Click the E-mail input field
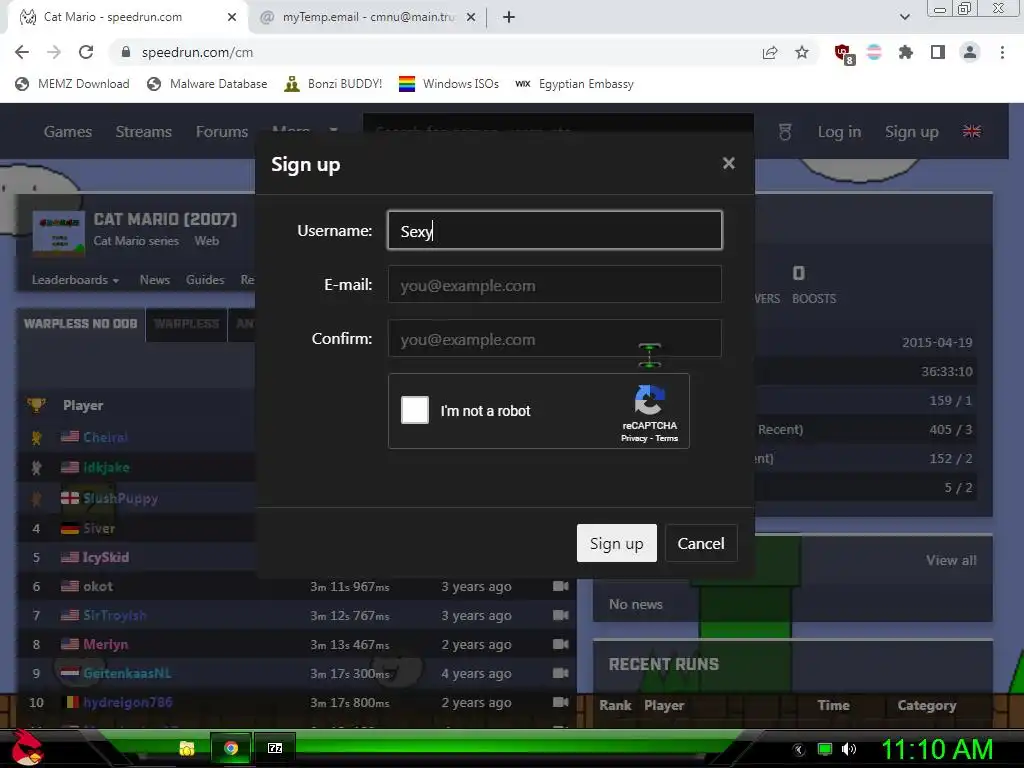The height and width of the screenshot is (768, 1024). coord(555,284)
